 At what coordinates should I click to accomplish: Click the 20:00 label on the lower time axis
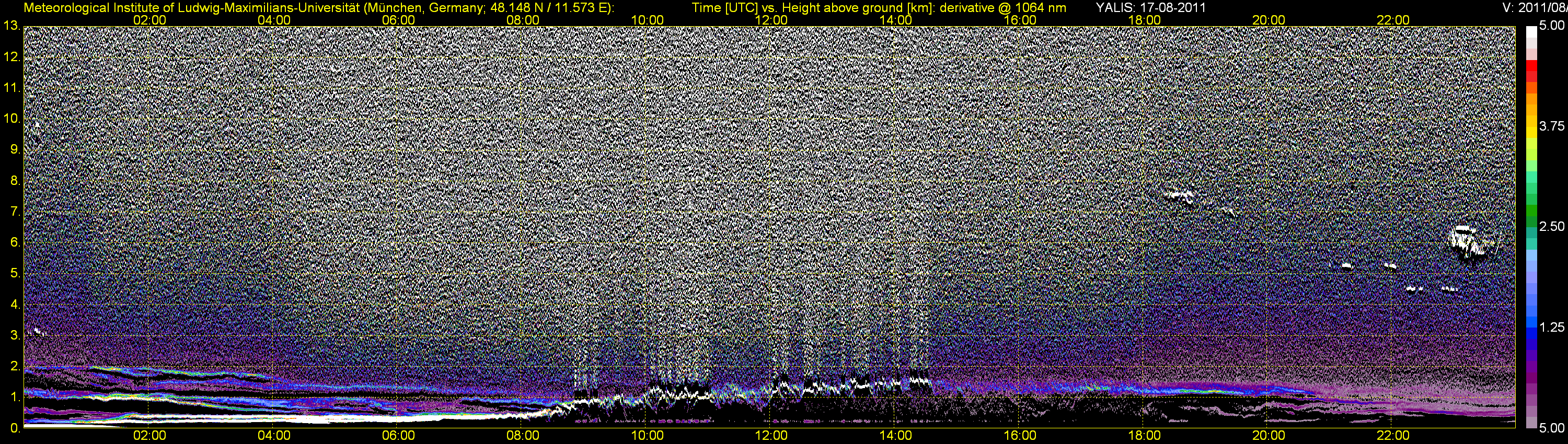1269,436
